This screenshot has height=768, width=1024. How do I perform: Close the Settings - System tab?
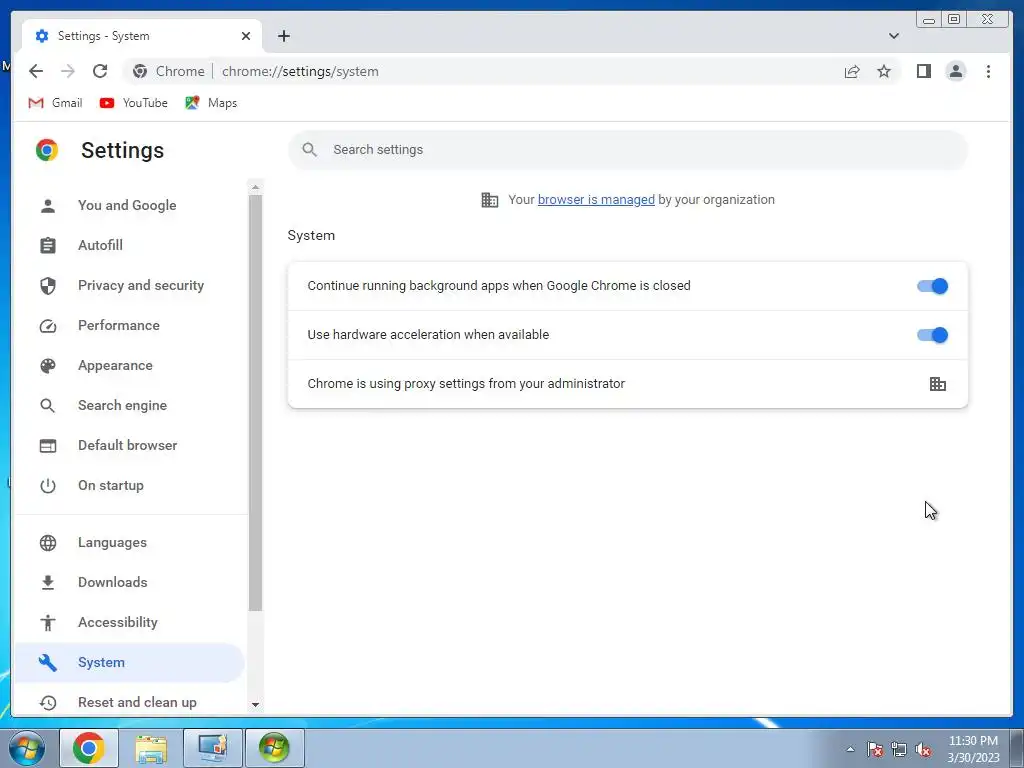click(246, 36)
